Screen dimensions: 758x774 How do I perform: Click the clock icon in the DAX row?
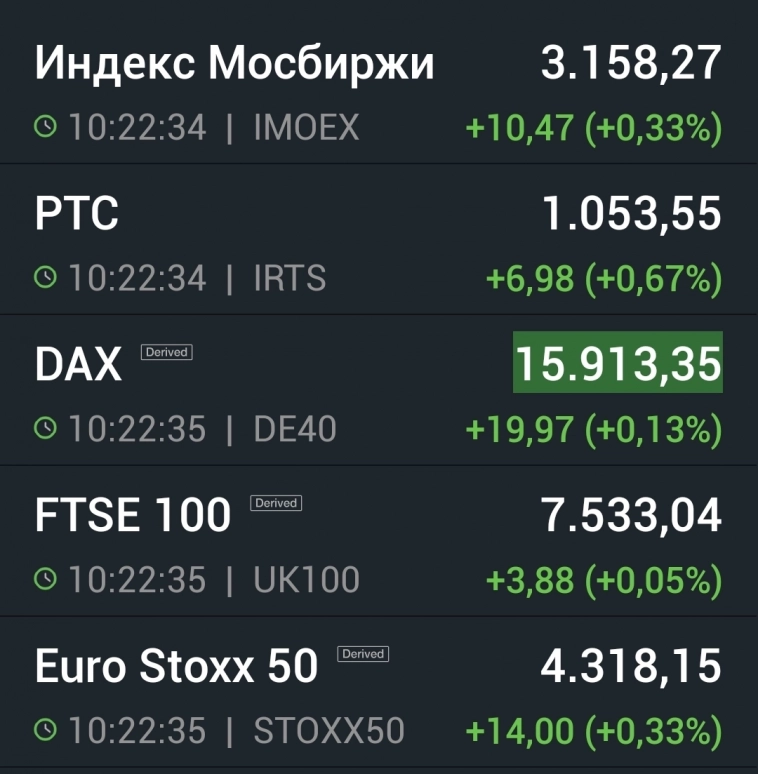point(46,428)
